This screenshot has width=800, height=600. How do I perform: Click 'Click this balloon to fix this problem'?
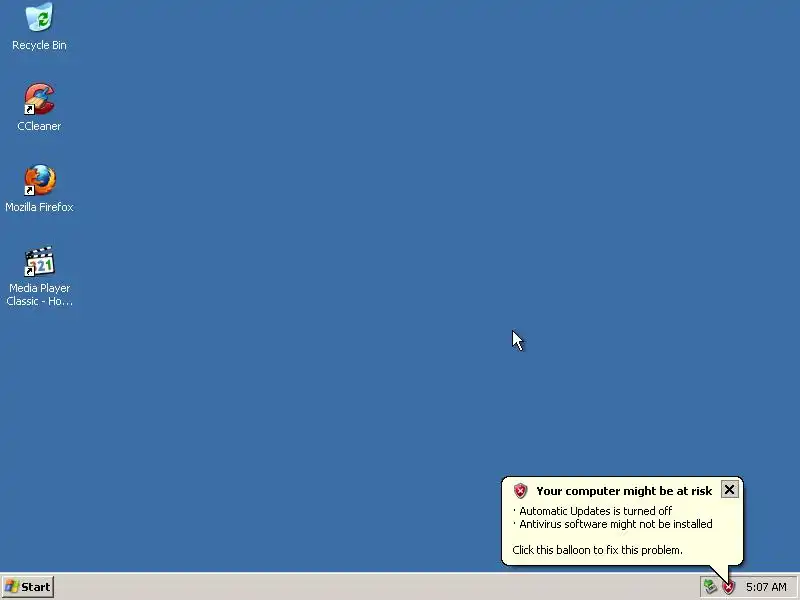point(597,550)
